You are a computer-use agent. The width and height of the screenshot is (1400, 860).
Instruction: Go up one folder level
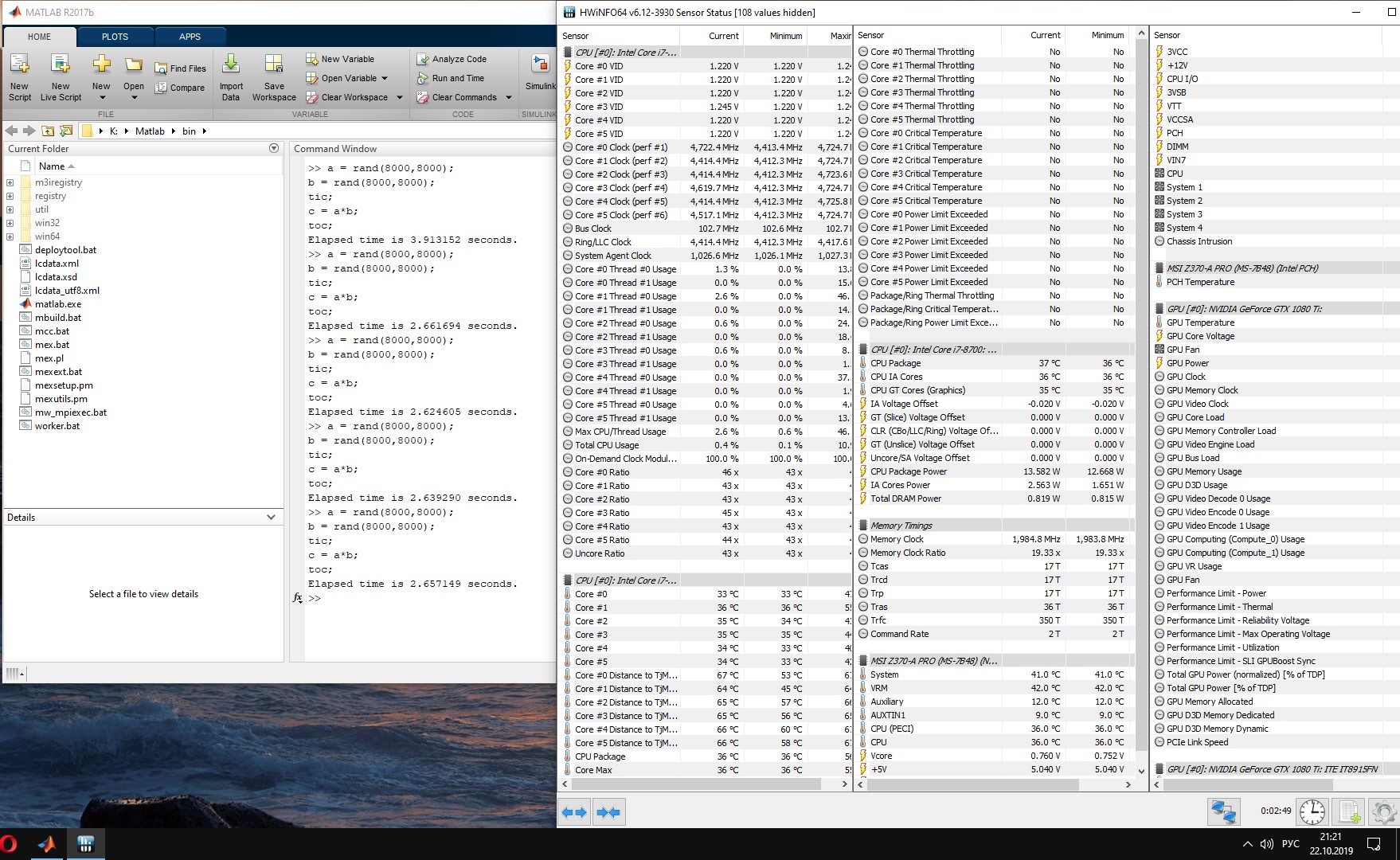click(48, 131)
